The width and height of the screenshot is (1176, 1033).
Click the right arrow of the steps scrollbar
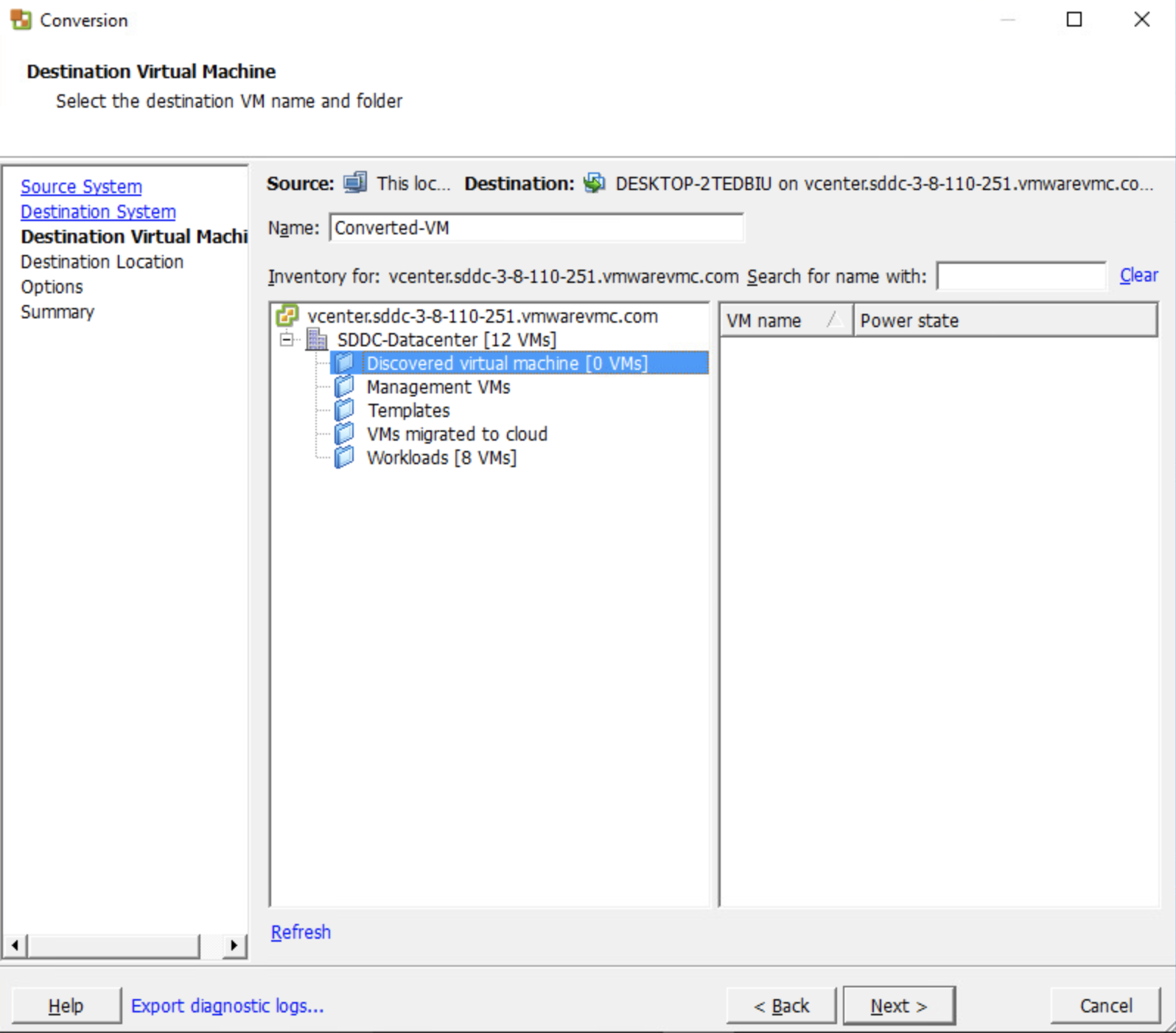tap(234, 945)
